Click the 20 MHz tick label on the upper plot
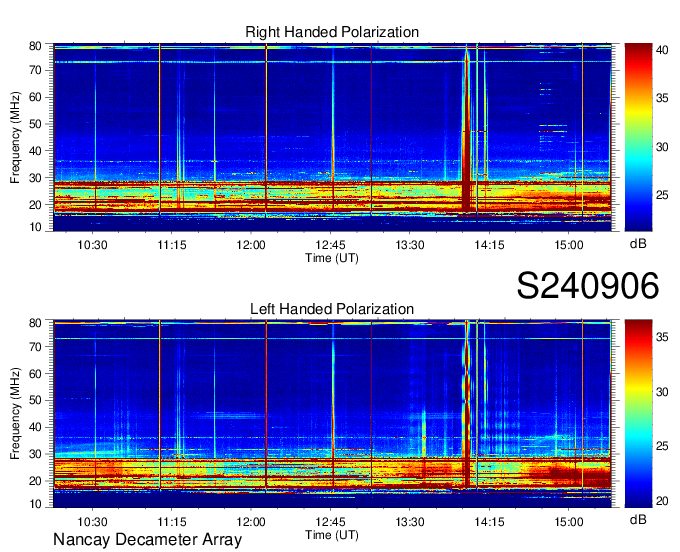The image size is (680, 552). point(35,205)
